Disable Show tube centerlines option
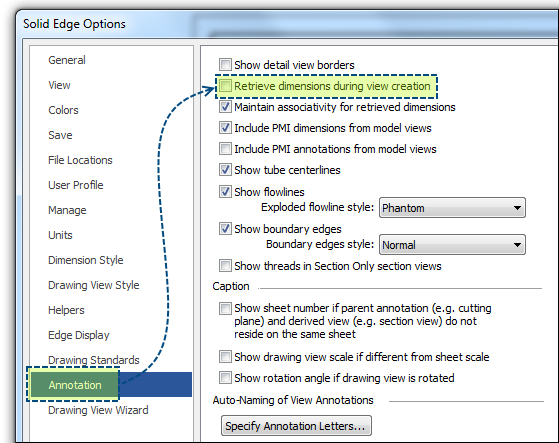This screenshot has width=559, height=443. pyautogui.click(x=225, y=170)
